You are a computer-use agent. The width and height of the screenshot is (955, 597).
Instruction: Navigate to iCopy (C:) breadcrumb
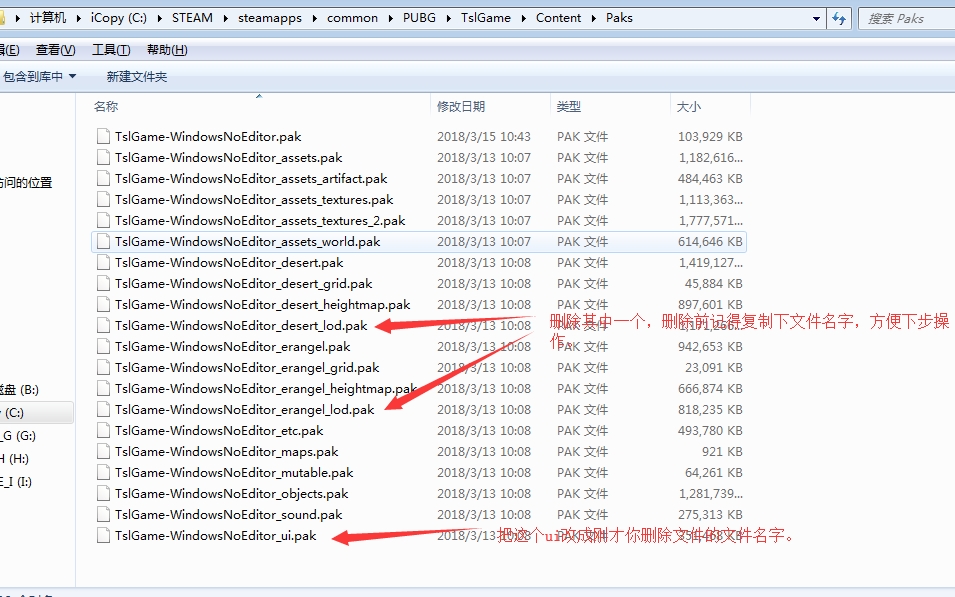(x=119, y=18)
